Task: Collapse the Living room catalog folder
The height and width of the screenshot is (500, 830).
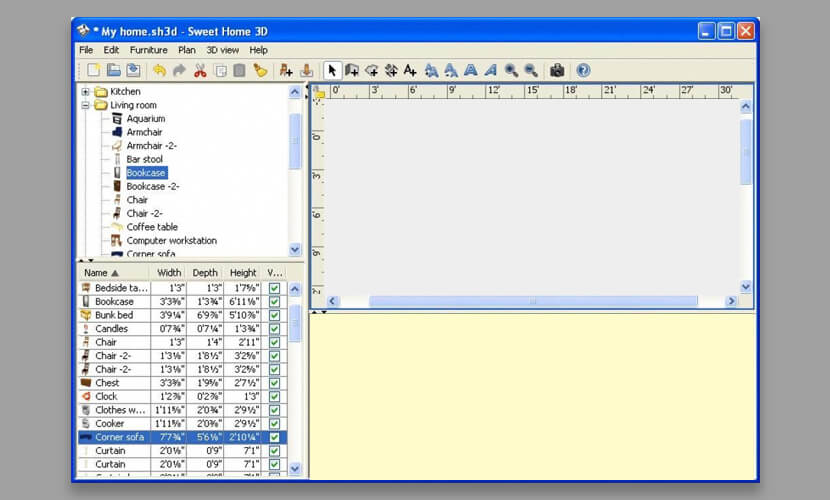Action: tap(85, 105)
